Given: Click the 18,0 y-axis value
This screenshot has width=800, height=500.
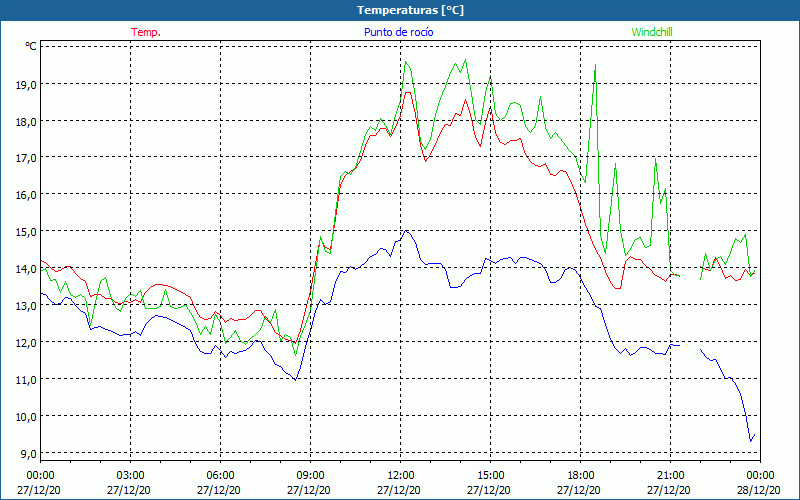Looking at the screenshot, I should point(27,122).
